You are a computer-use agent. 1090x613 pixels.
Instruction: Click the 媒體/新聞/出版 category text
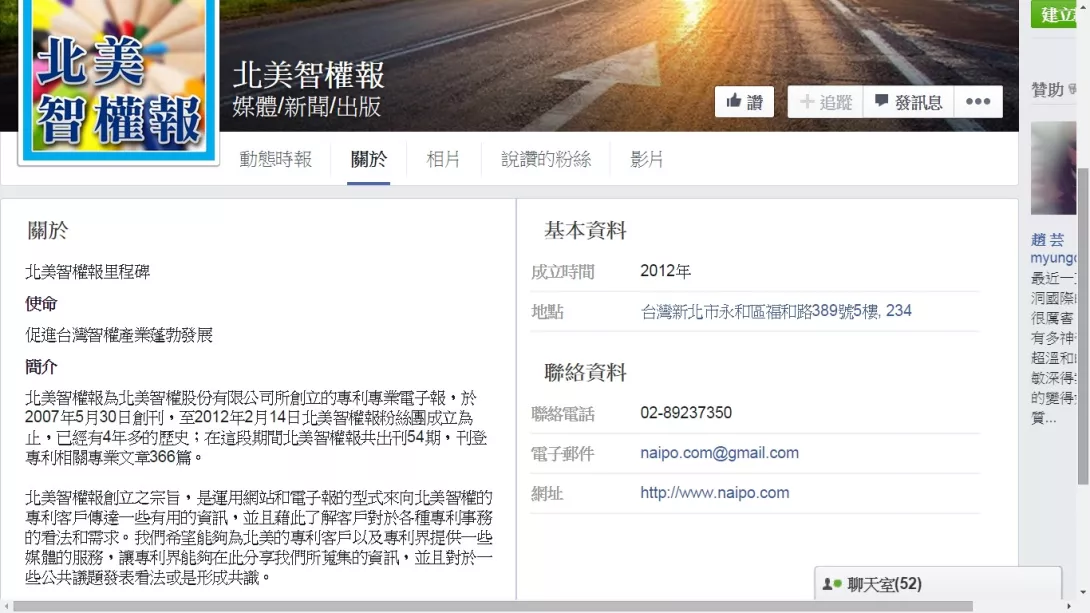pyautogui.click(x=307, y=106)
